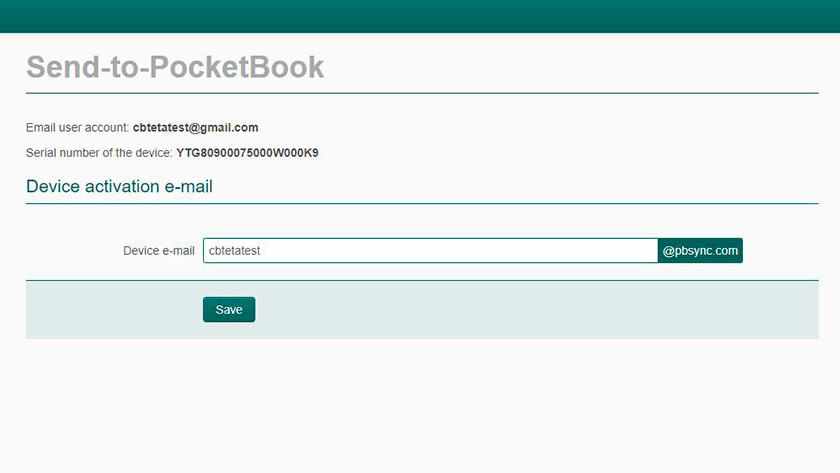Click the @pbsync.com domain suffix
The width and height of the screenshot is (840, 473).
[700, 251]
